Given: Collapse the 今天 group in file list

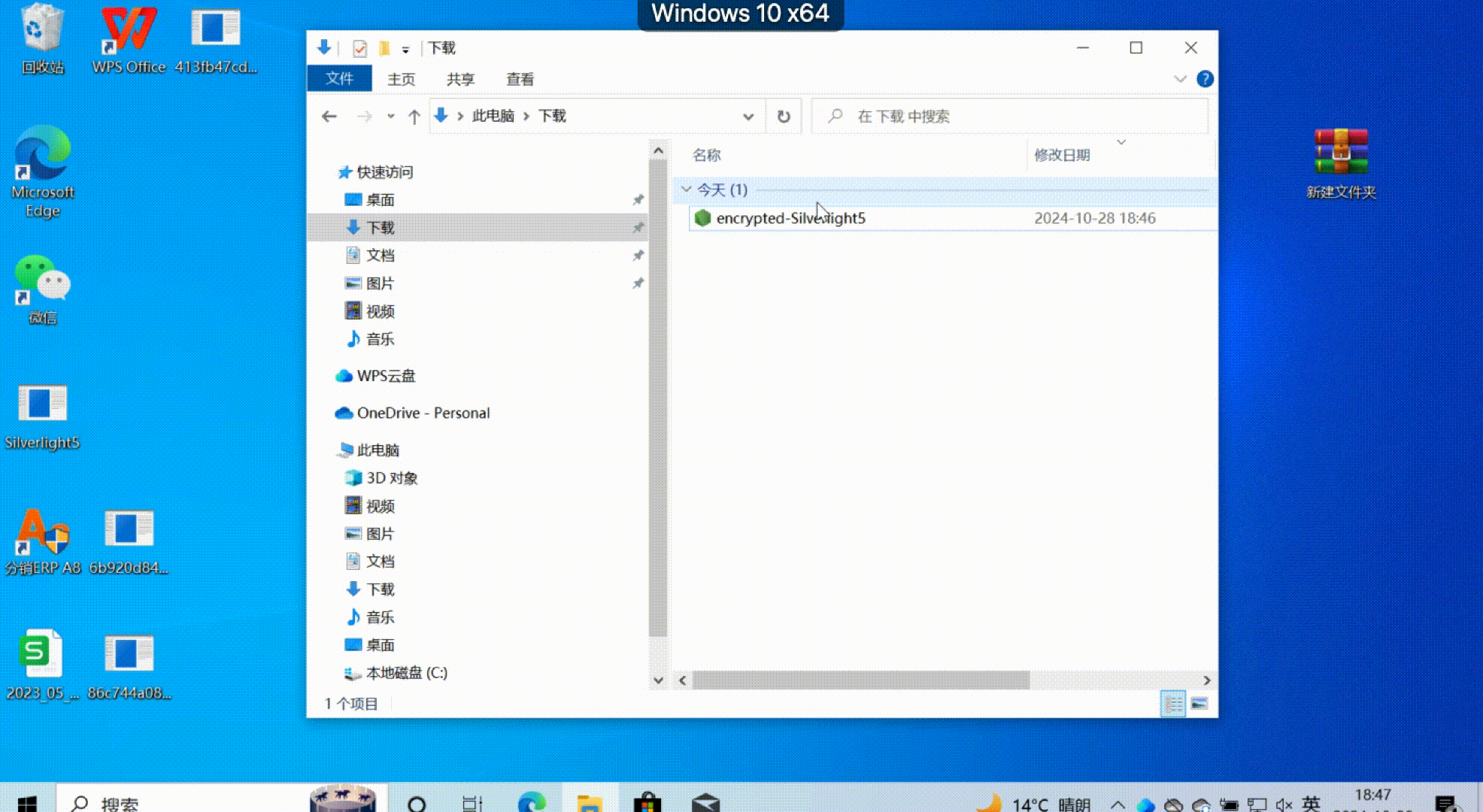Looking at the screenshot, I should click(x=686, y=189).
